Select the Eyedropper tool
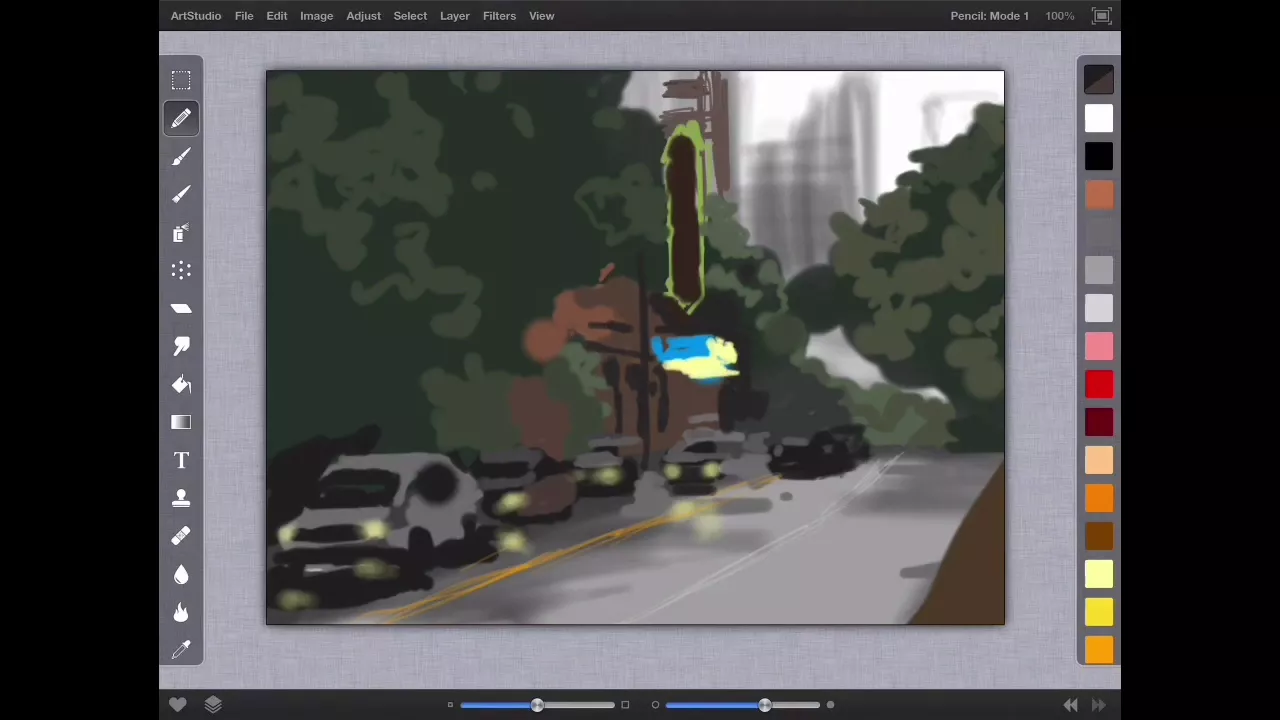 181,650
